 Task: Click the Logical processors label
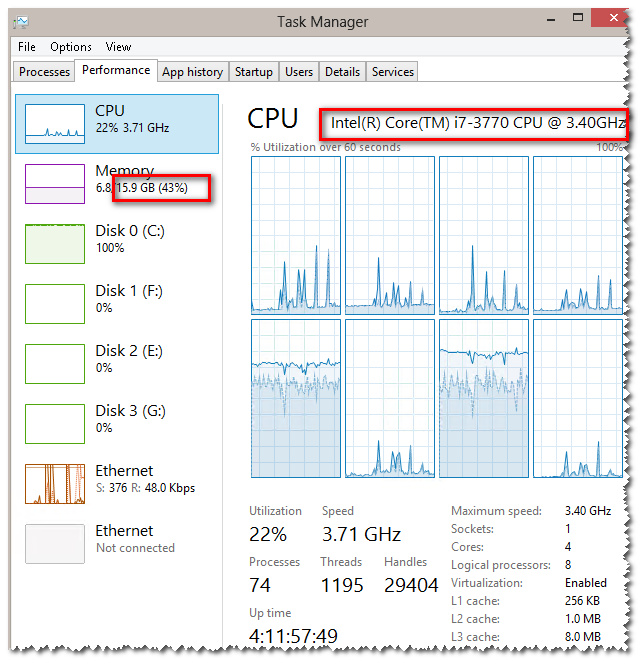click(501, 565)
